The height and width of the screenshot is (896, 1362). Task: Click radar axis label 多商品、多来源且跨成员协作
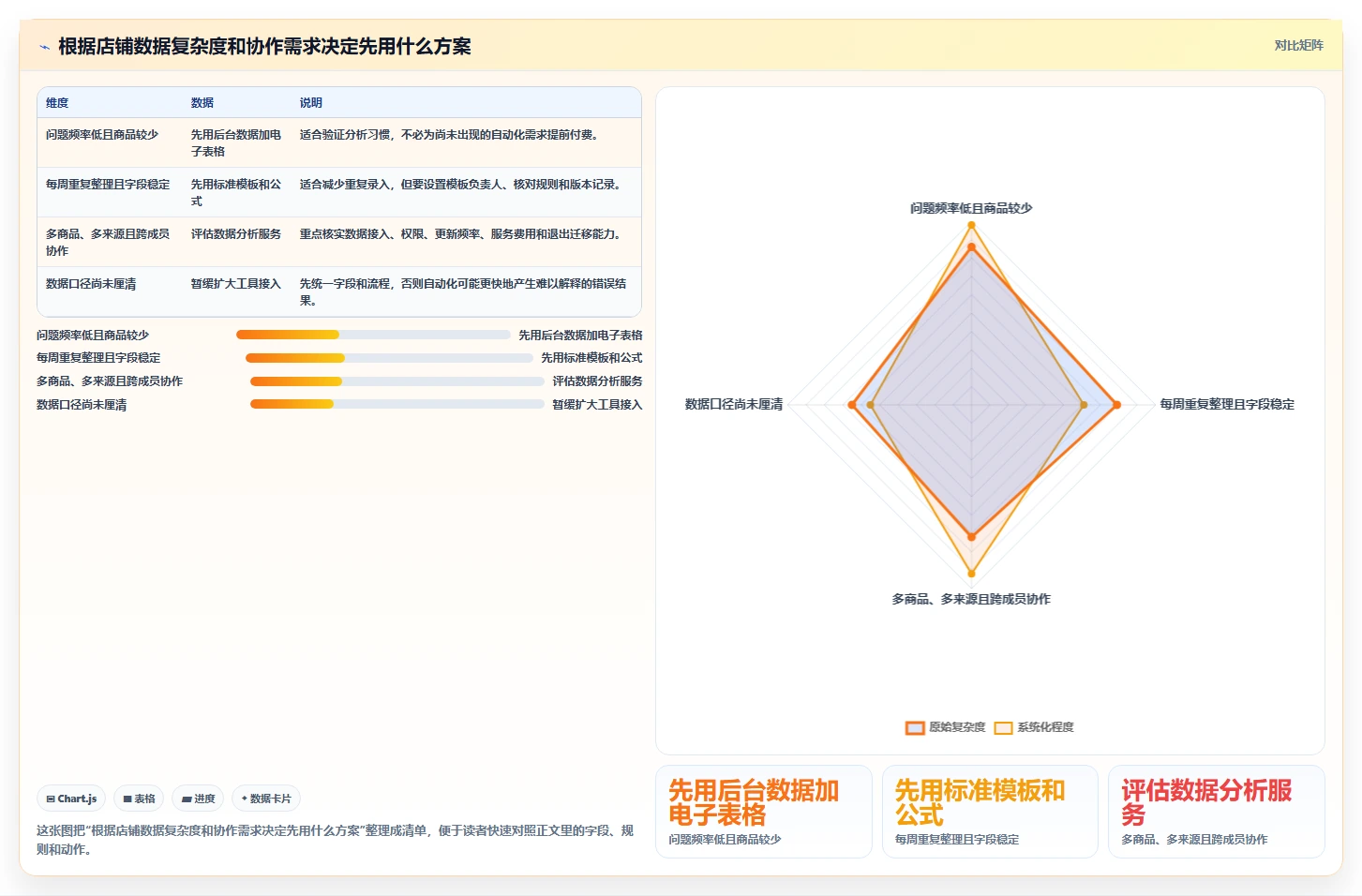point(971,599)
